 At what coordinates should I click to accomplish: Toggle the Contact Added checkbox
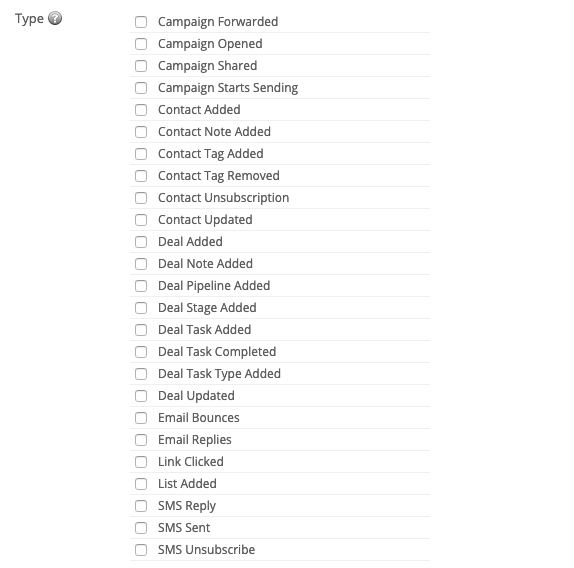pos(141,110)
